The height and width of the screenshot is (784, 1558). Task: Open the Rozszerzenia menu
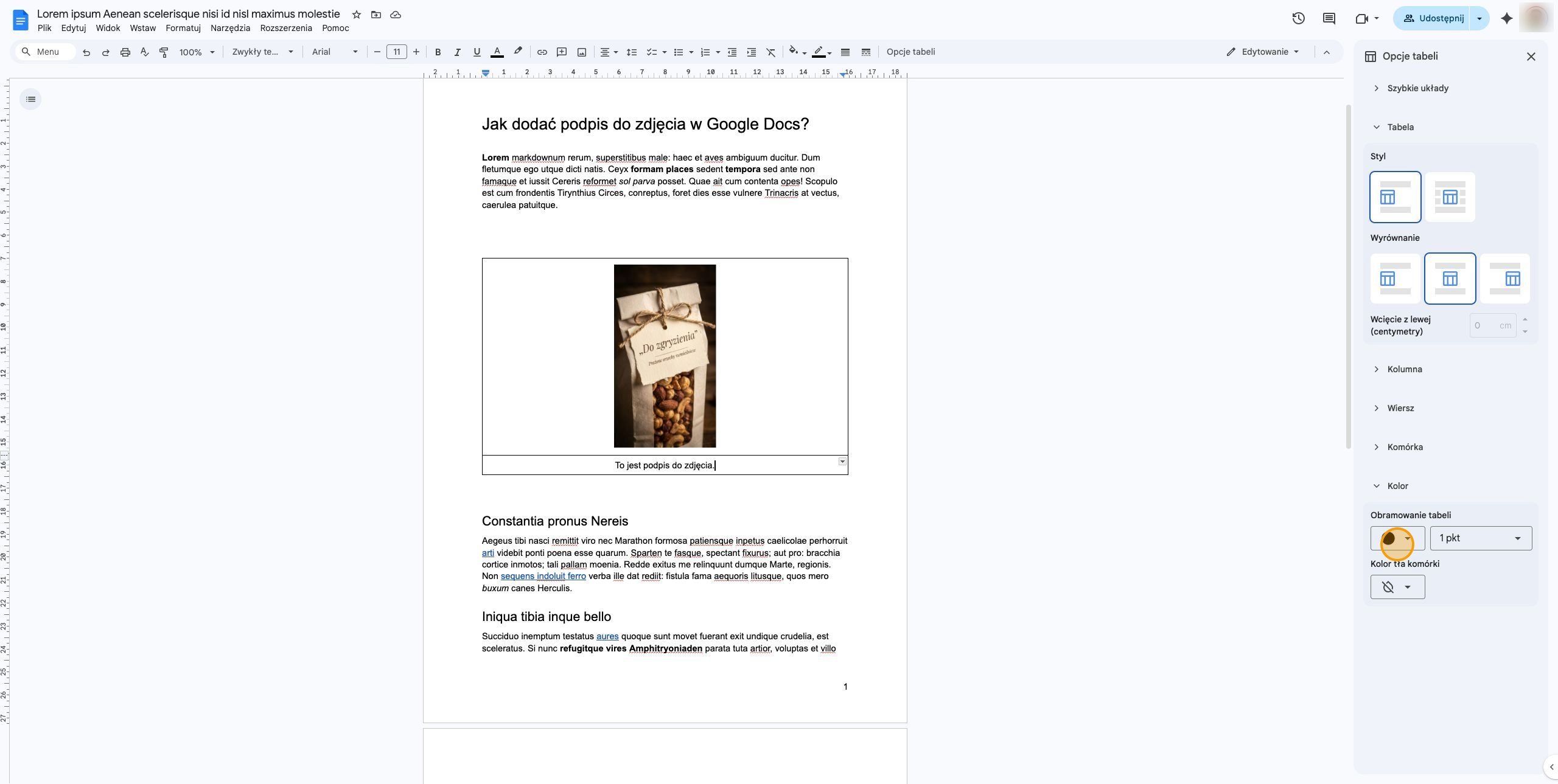286,28
